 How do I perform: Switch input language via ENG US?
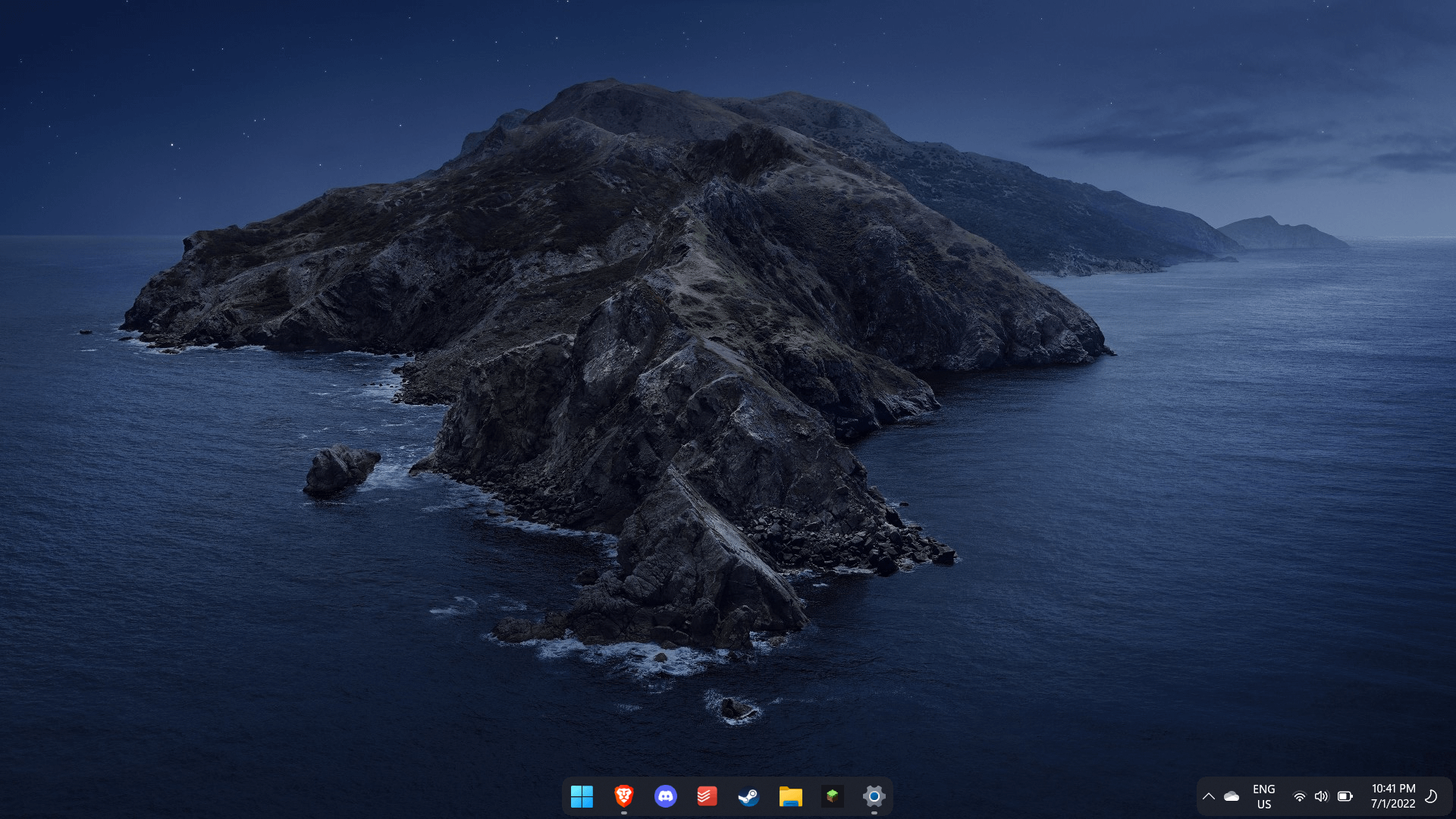[1263, 796]
